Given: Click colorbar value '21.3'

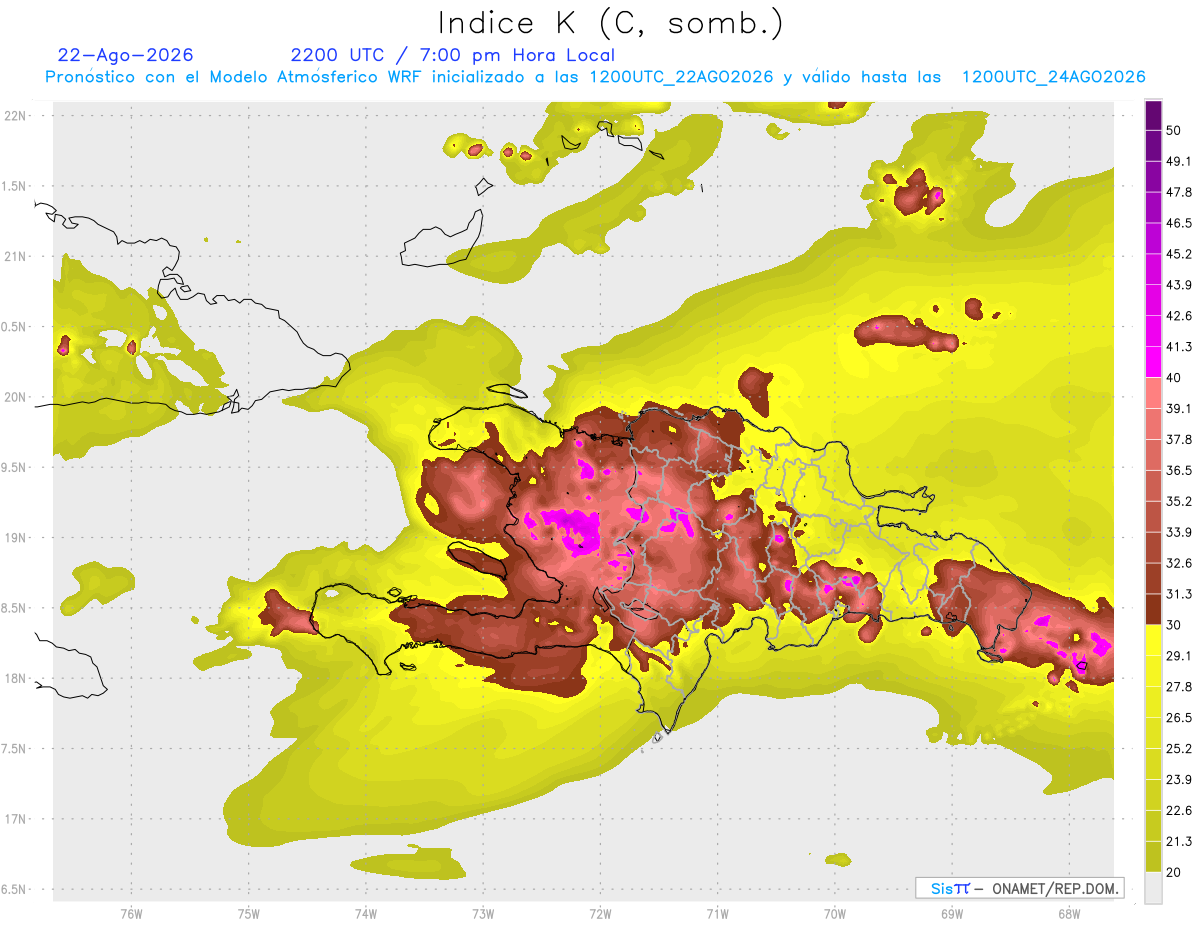Looking at the screenshot, I should 1178,841.
